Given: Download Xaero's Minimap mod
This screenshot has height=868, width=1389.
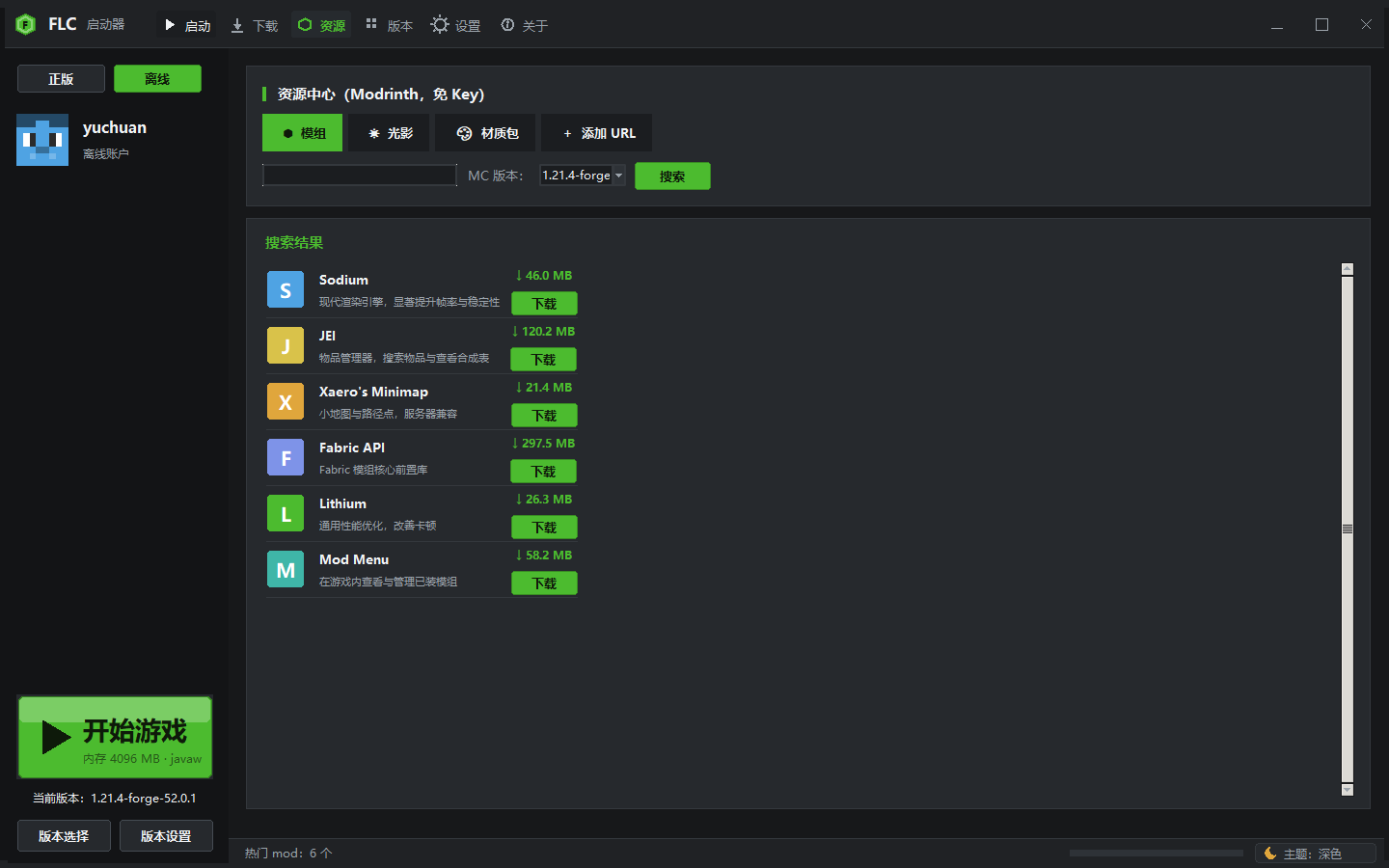Looking at the screenshot, I should [x=544, y=416].
